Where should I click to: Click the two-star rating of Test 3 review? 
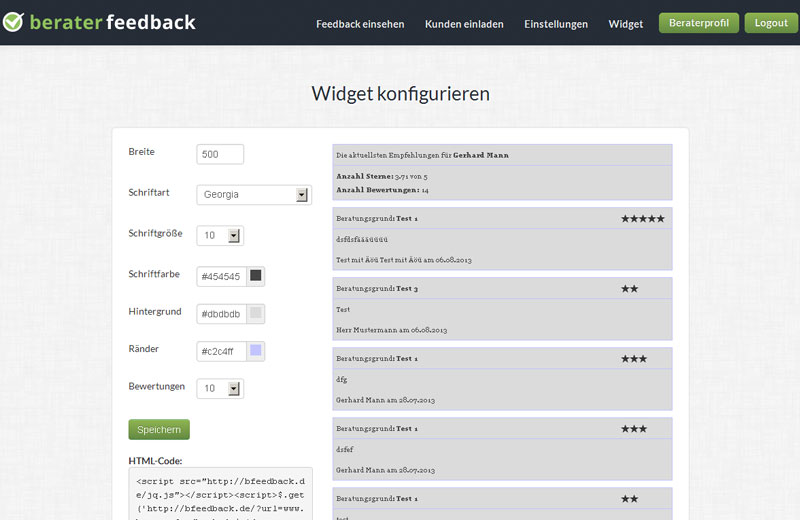tap(629, 289)
